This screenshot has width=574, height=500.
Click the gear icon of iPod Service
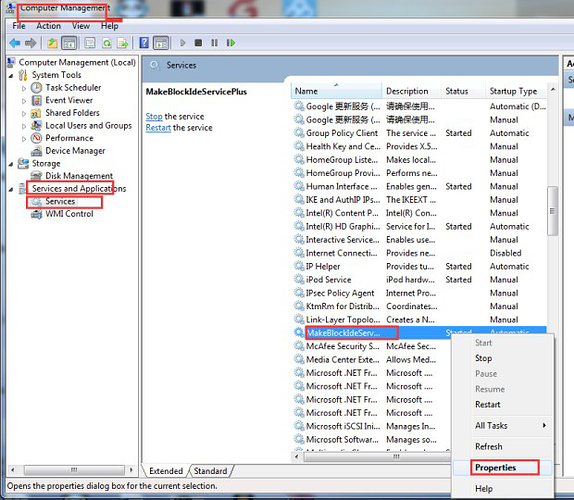point(299,279)
